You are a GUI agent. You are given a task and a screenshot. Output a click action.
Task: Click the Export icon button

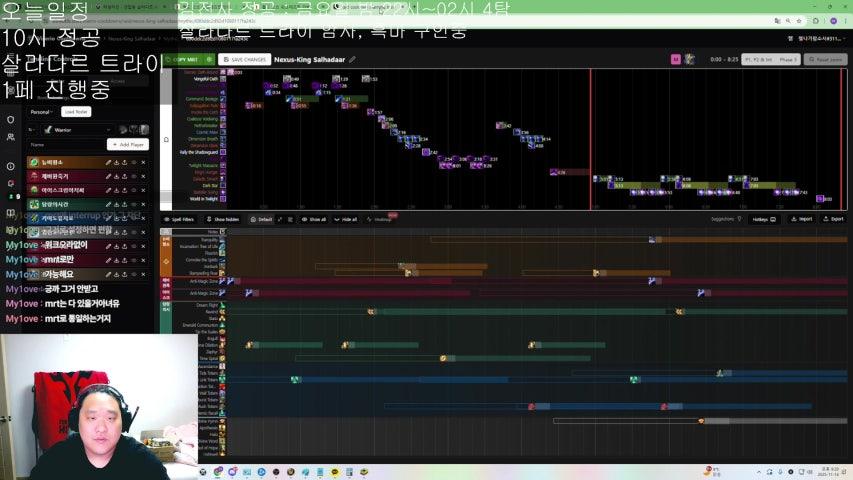(x=832, y=219)
